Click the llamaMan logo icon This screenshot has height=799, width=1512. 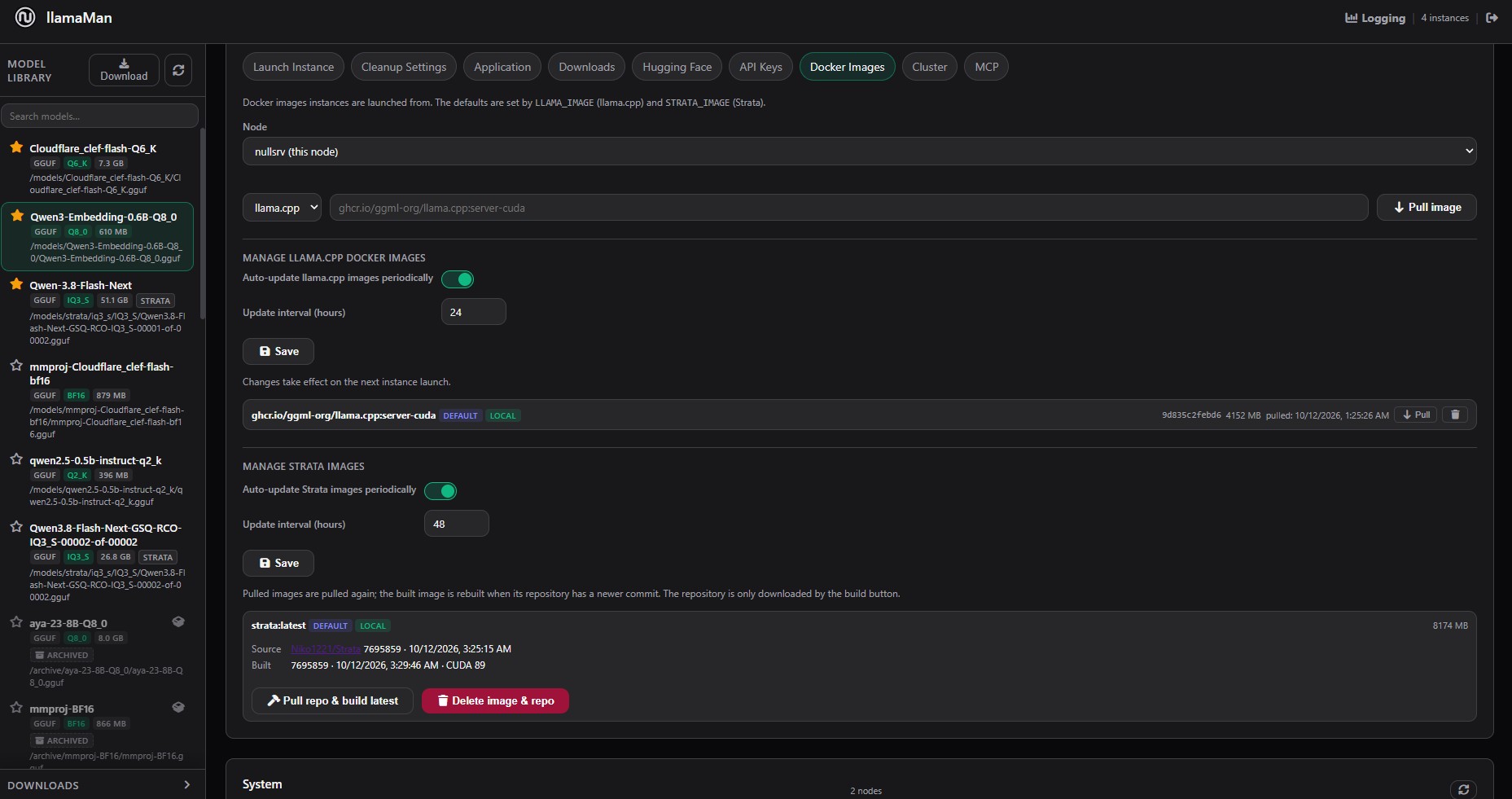pos(25,17)
